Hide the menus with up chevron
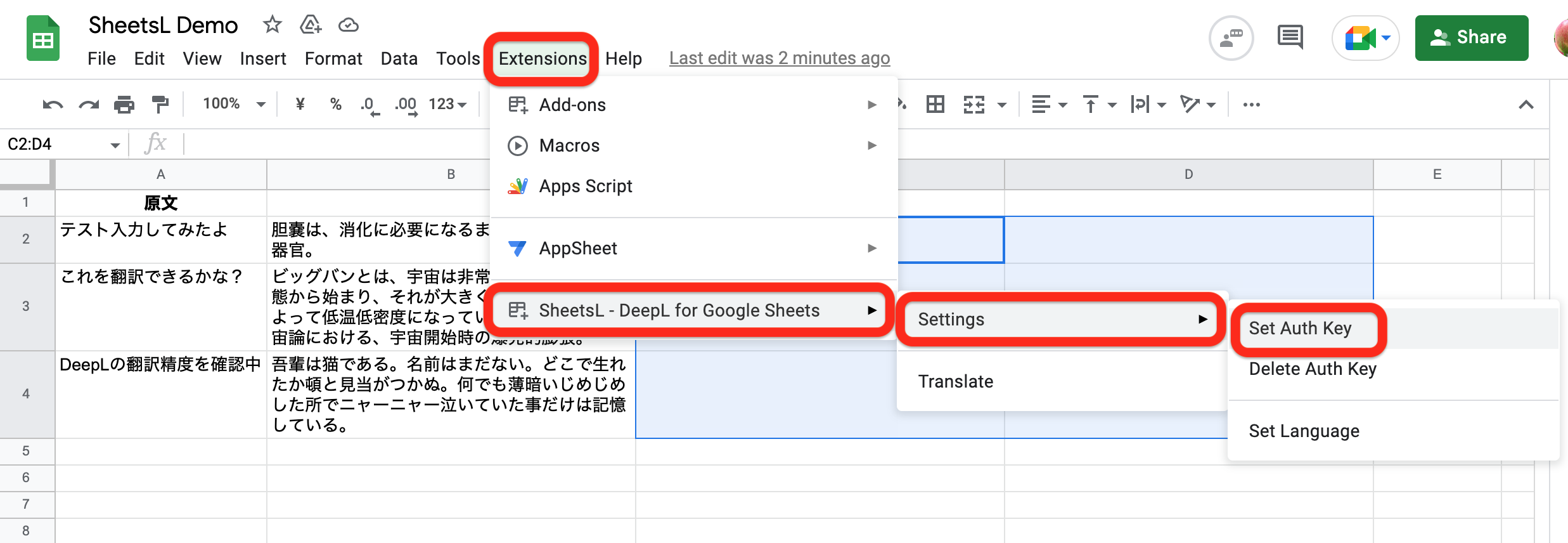The image size is (1568, 543). point(1526,105)
